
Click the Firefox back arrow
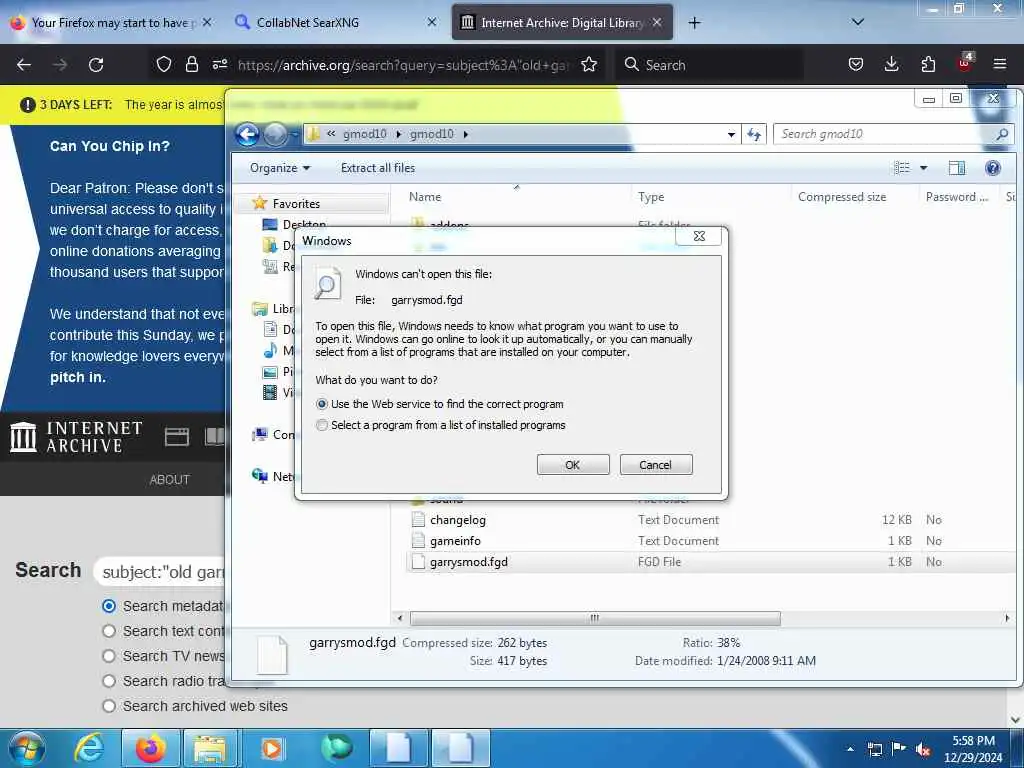coord(24,65)
